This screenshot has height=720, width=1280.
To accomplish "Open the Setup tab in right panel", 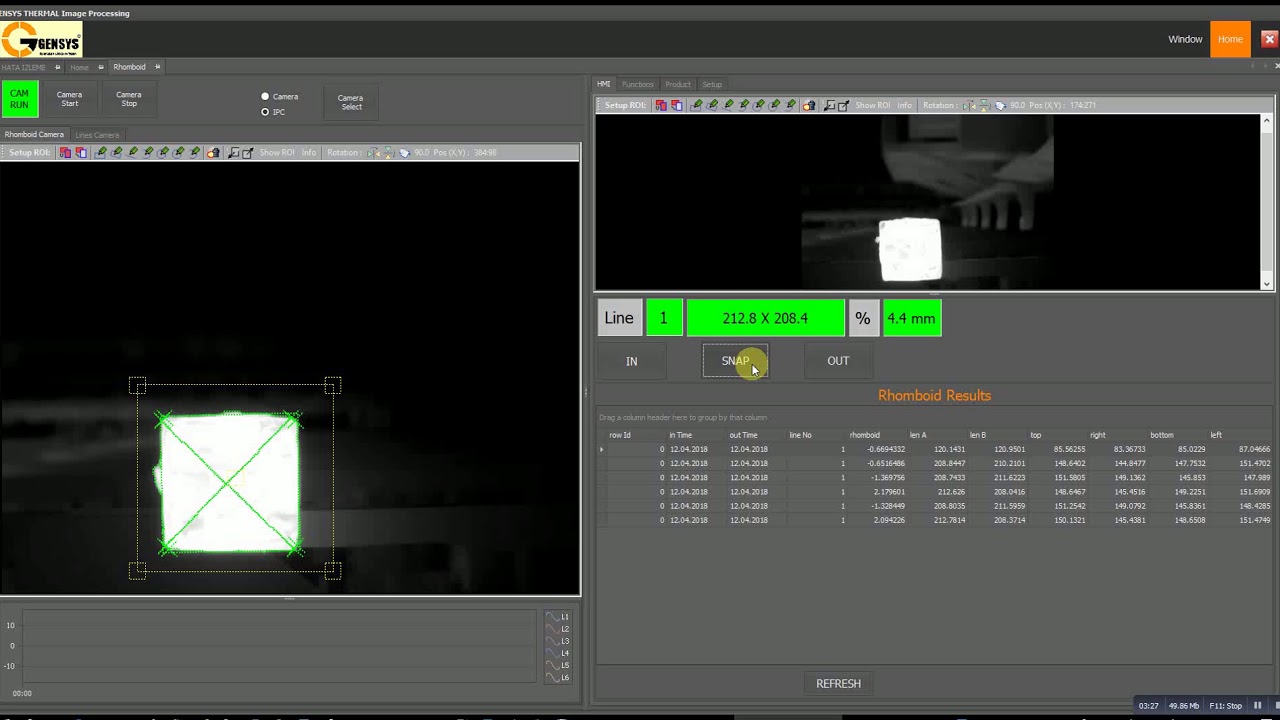I will (712, 84).
